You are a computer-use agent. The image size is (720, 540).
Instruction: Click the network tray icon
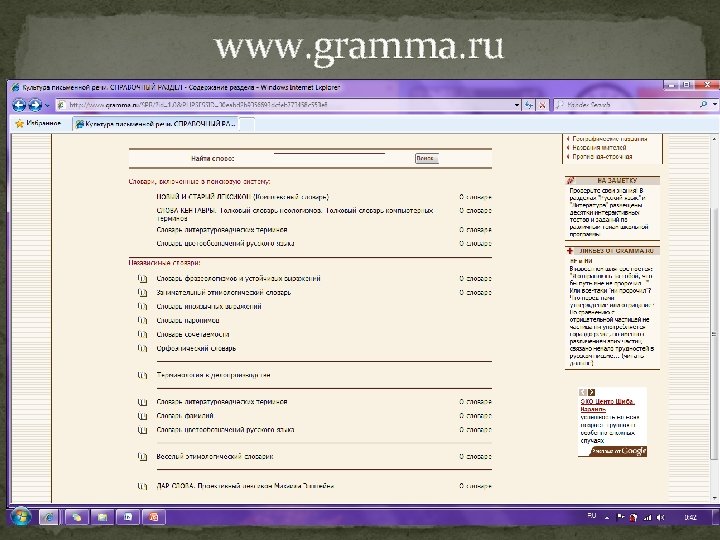pos(647,518)
